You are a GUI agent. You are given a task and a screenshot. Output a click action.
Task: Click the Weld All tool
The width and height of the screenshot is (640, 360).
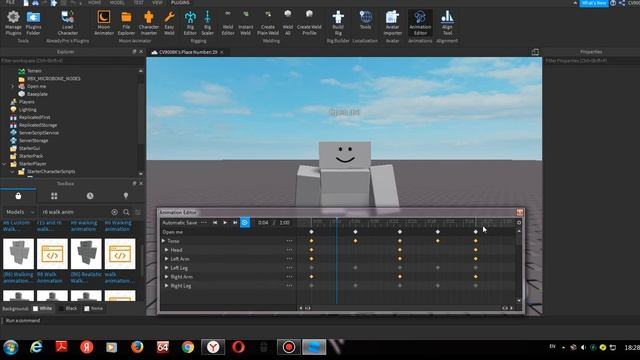pyautogui.click(x=288, y=23)
